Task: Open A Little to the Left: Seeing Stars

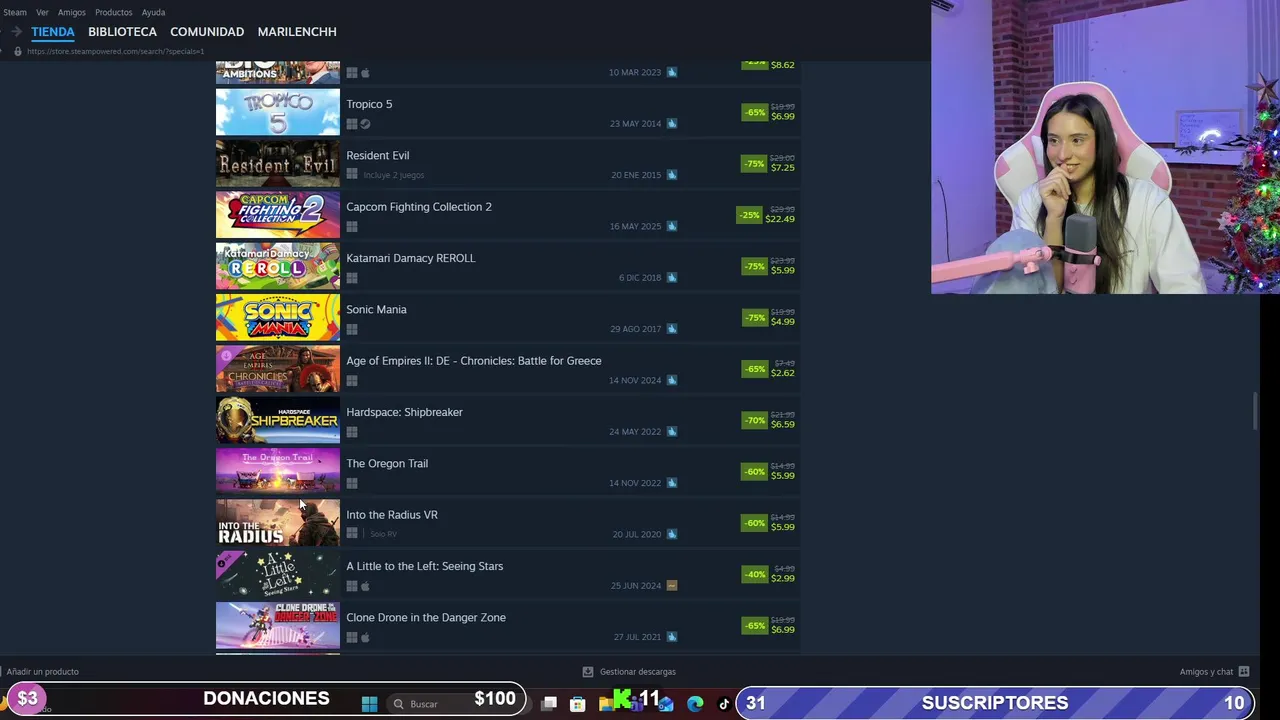Action: 425,566
